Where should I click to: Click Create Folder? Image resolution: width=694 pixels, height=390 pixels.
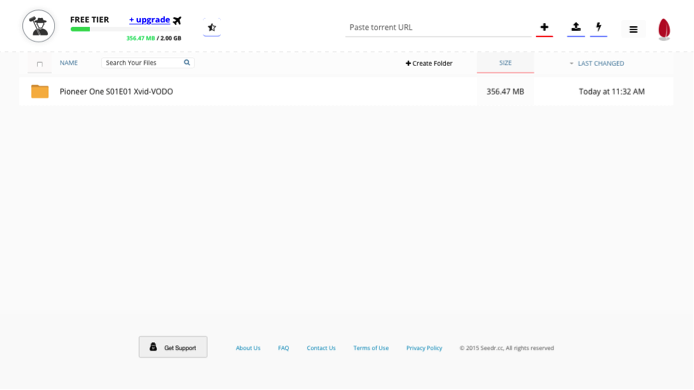pos(429,63)
